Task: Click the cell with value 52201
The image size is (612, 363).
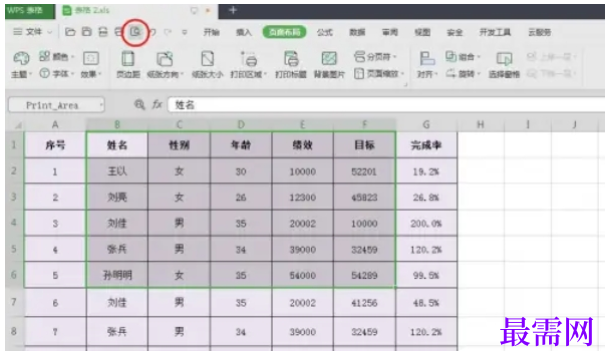Action: 364,171
